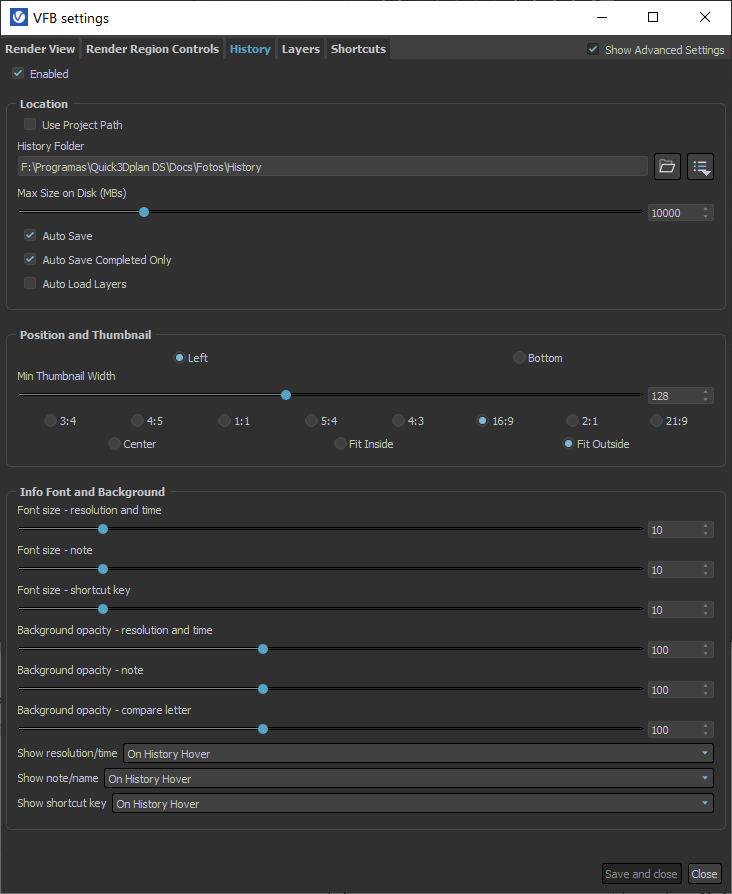Switch to Render Region Controls tab
This screenshot has height=894, width=732.
[x=152, y=49]
